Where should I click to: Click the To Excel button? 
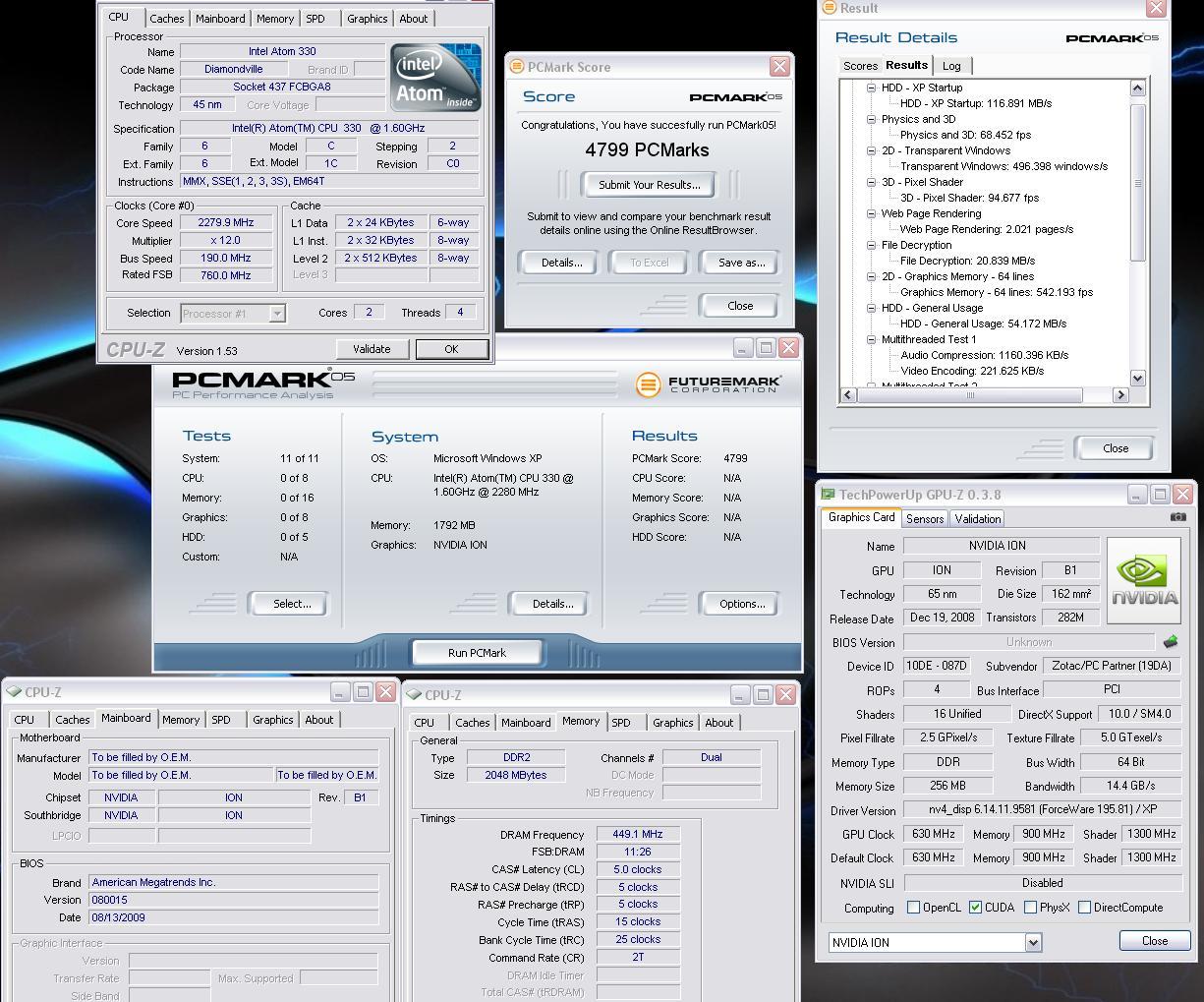click(649, 263)
